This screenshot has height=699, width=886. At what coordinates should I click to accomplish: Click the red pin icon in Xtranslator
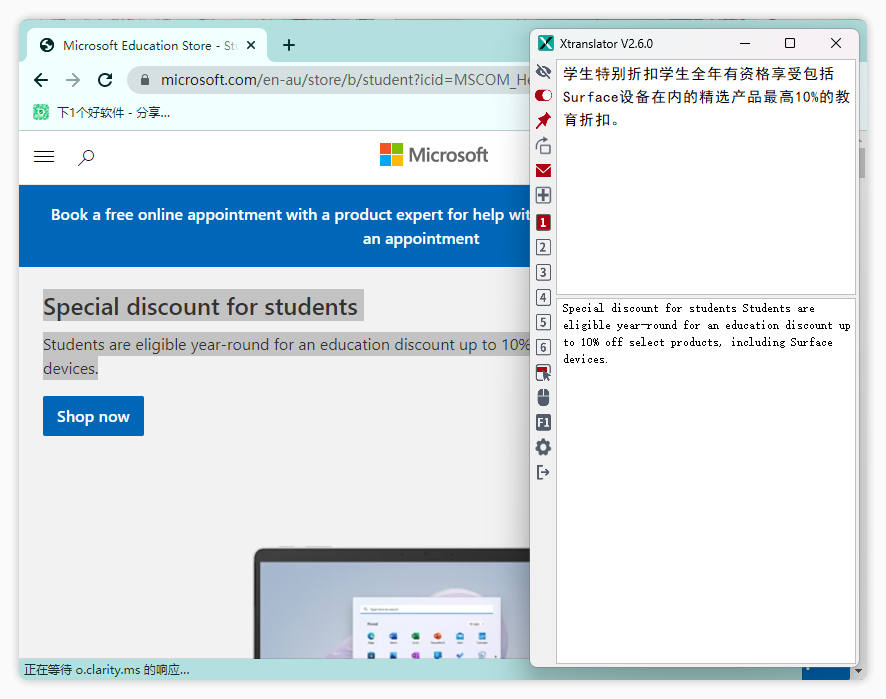tap(543, 120)
